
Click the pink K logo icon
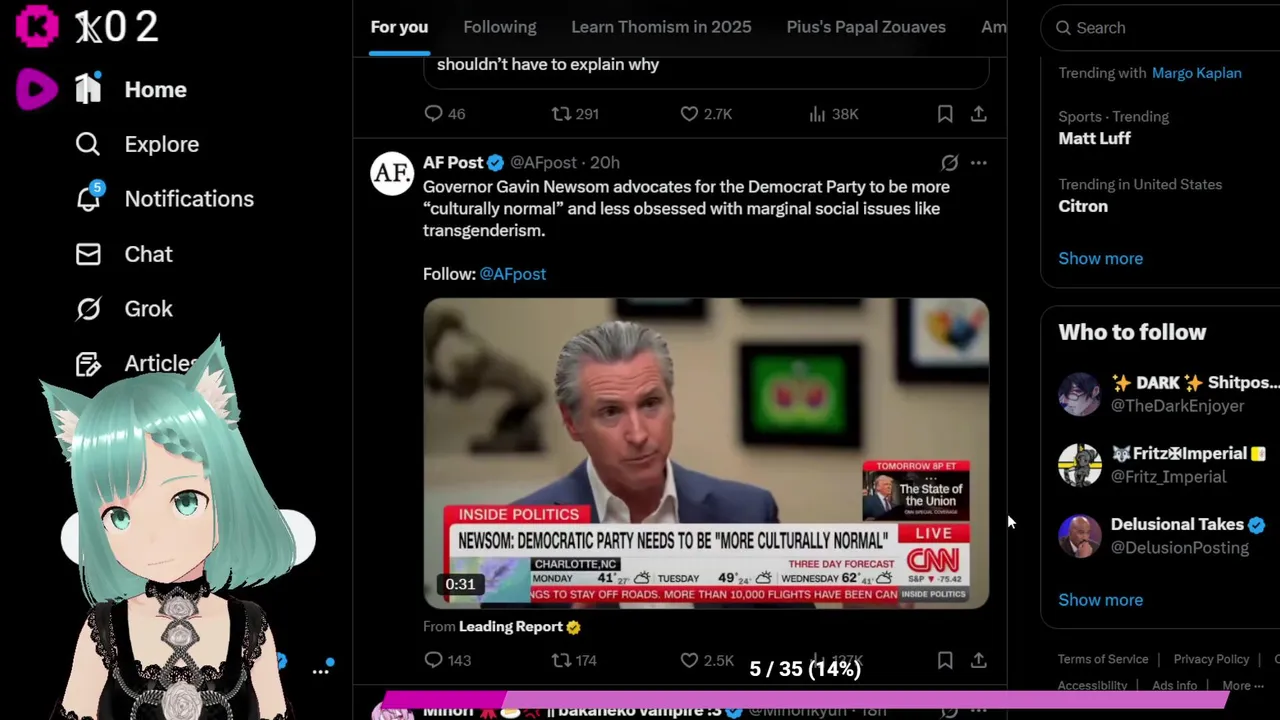point(37,25)
